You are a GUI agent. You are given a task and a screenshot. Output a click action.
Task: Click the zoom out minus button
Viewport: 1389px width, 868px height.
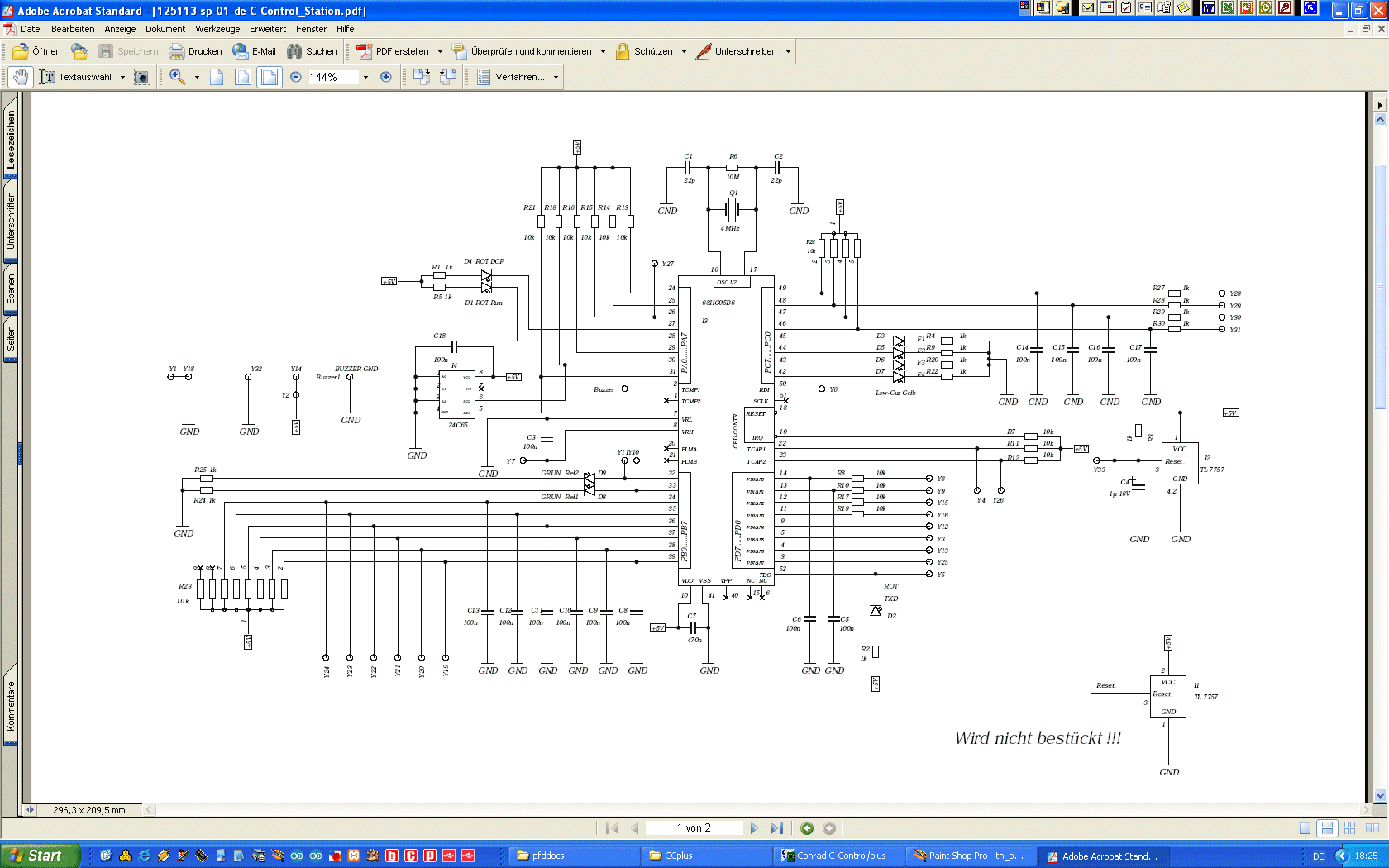(x=296, y=77)
